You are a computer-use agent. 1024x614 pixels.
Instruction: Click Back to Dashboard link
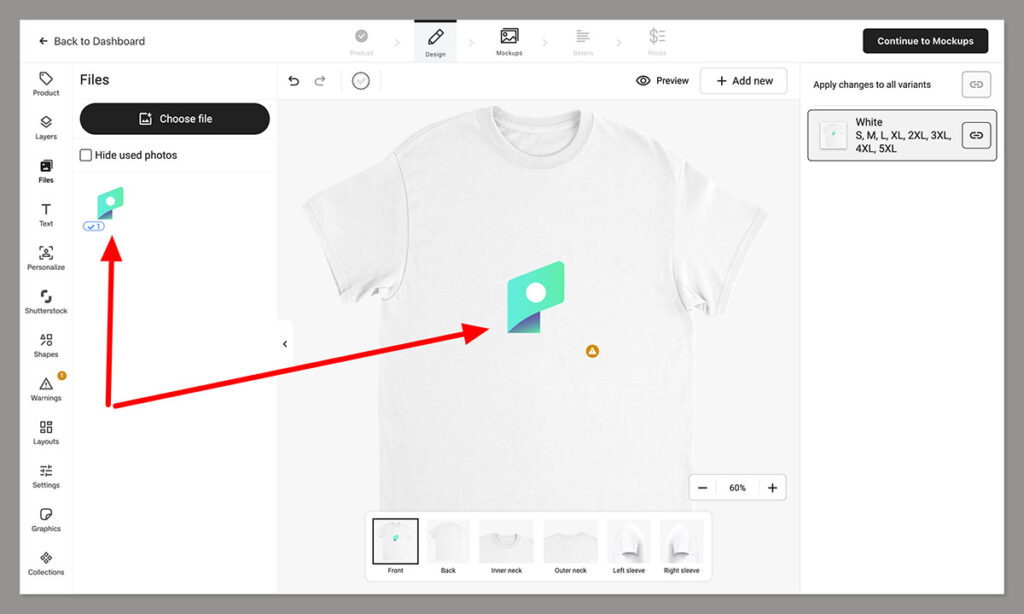[x=91, y=41]
